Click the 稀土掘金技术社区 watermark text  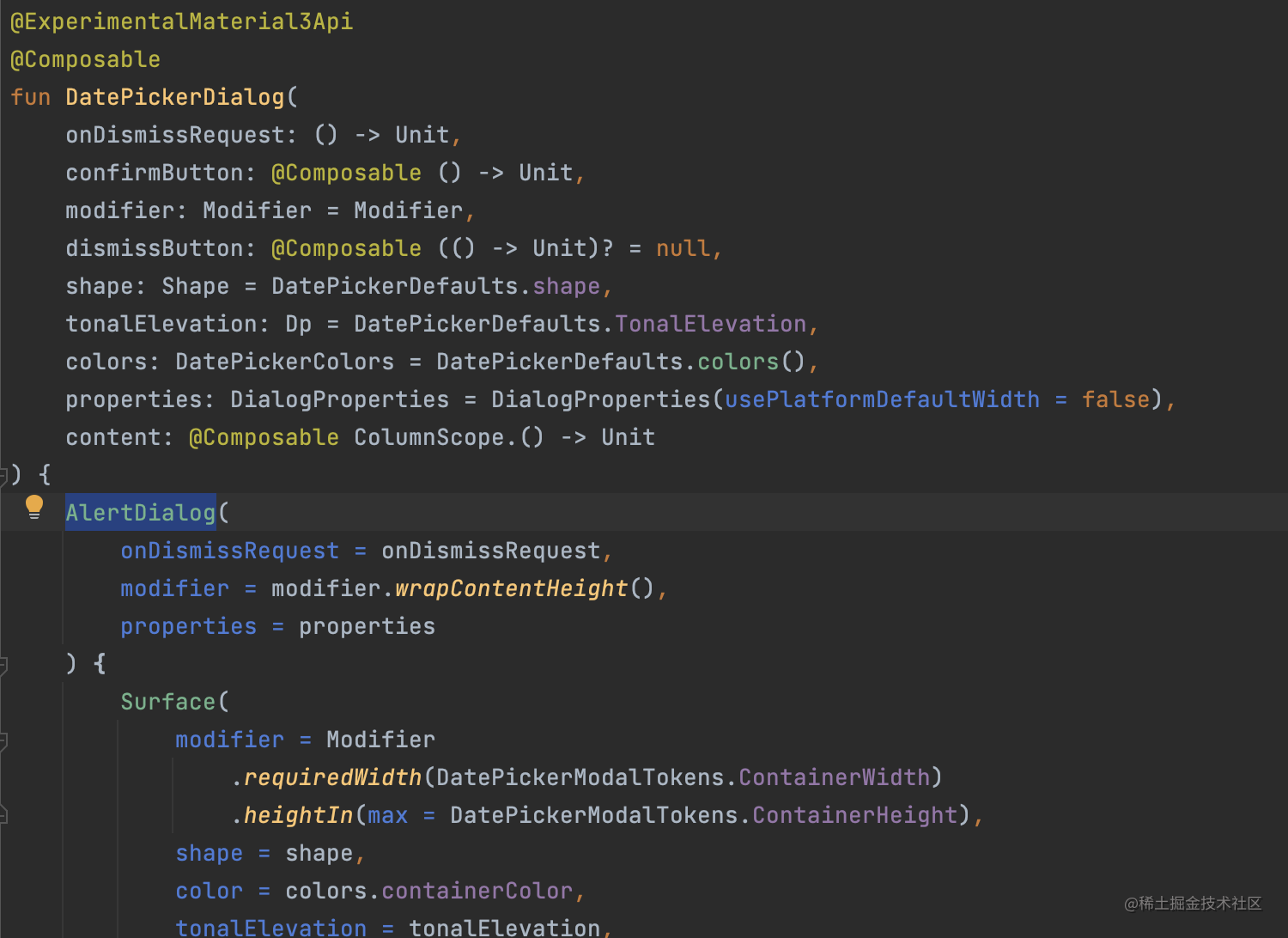click(1192, 904)
